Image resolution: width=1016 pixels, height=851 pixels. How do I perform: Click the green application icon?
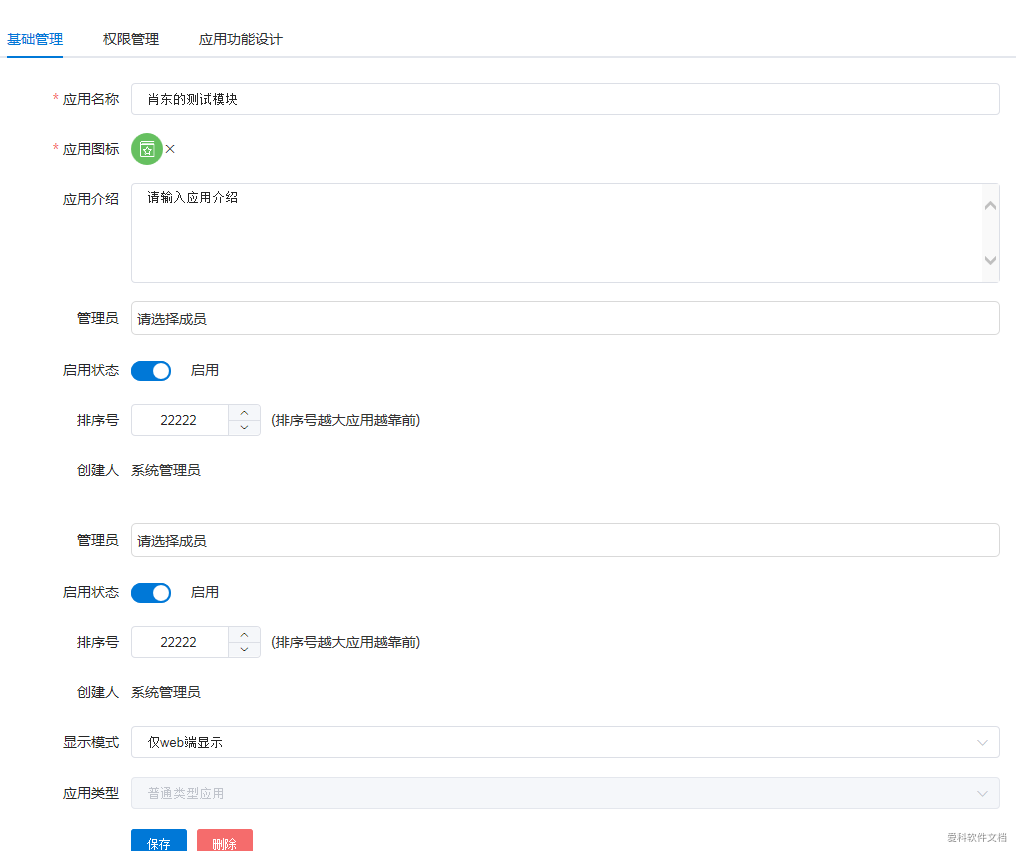point(147,149)
